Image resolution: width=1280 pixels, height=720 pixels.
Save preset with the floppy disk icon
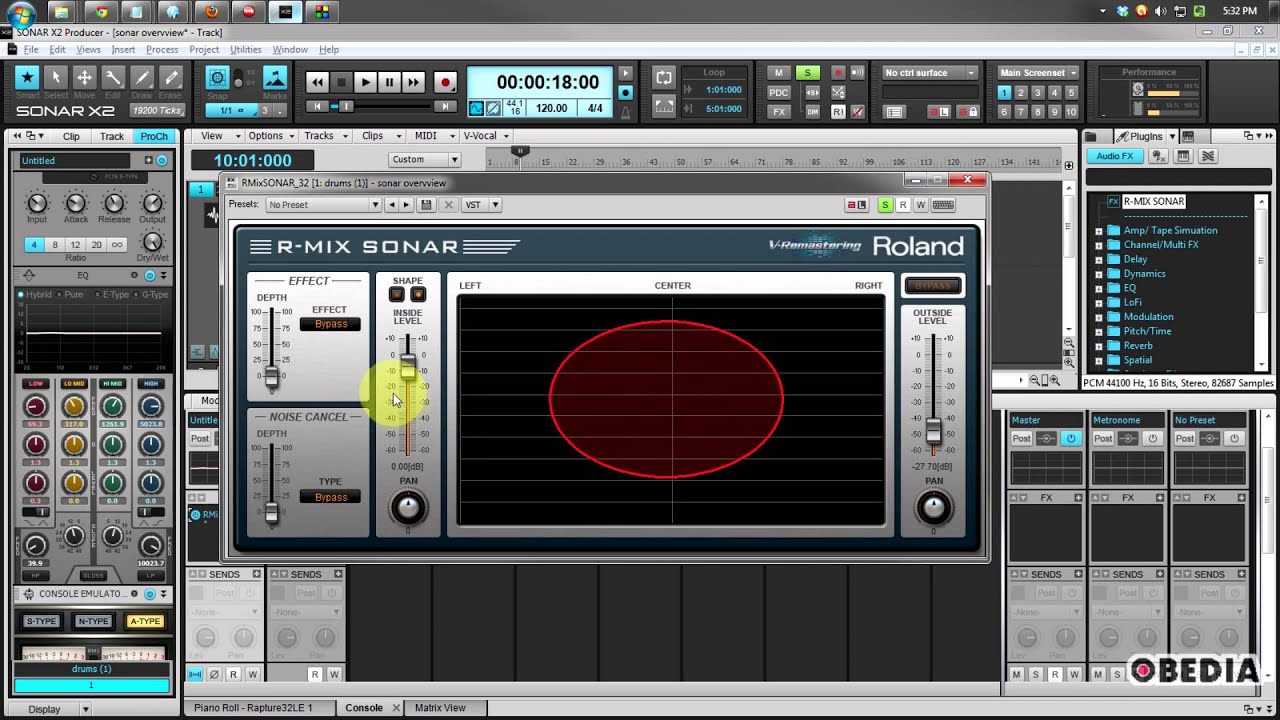tap(426, 205)
